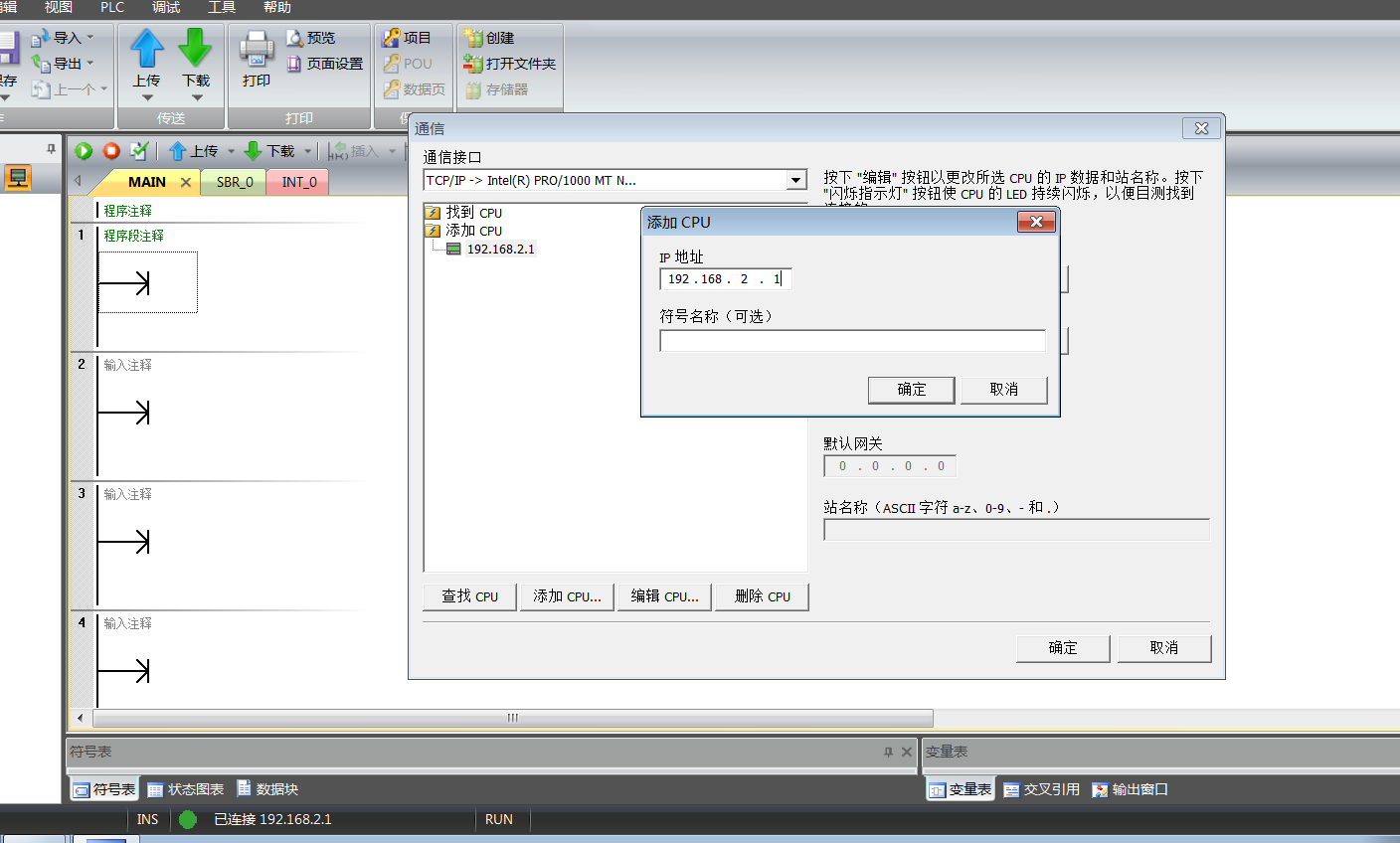This screenshot has width=1400, height=843.
Task: Start the PLC with the green RUN button
Action: [x=84, y=151]
